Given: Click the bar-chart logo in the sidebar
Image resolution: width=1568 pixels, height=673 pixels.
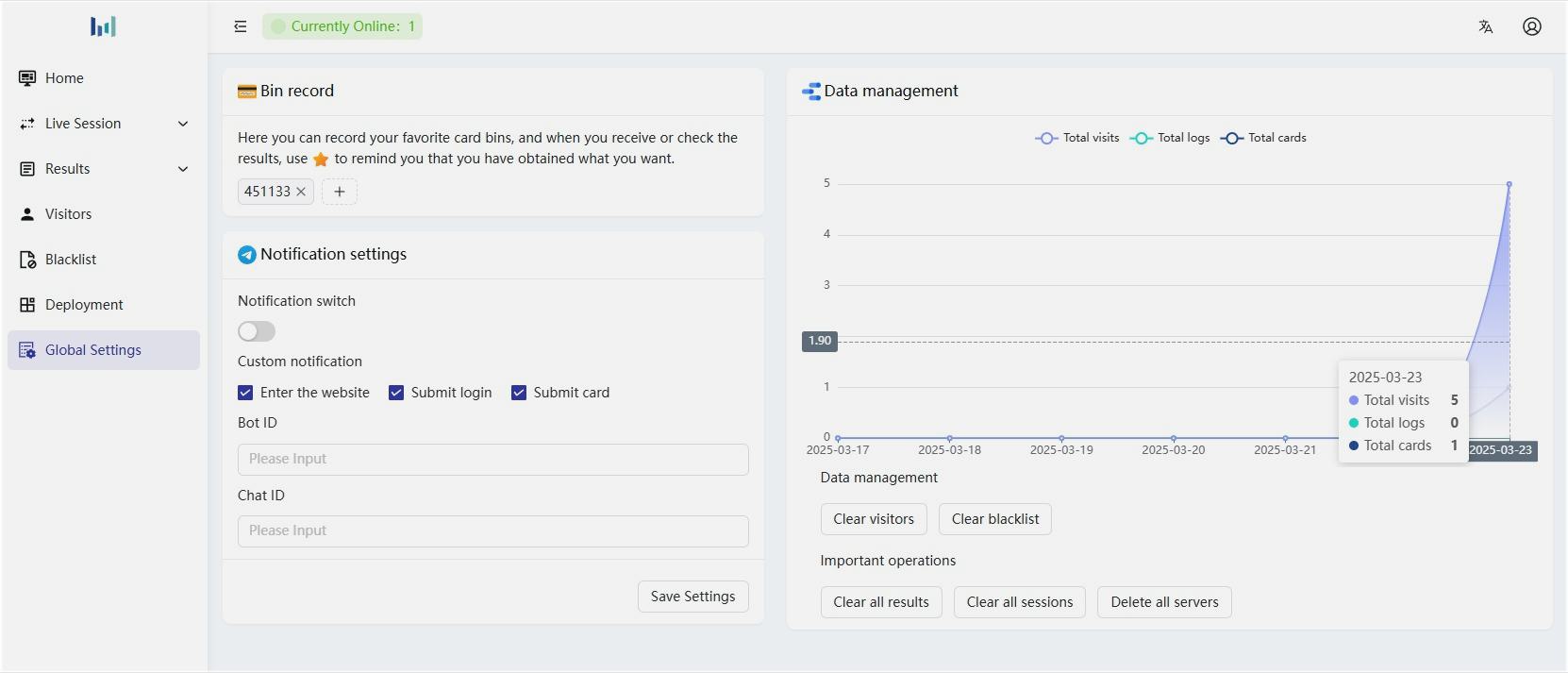Looking at the screenshot, I should tap(103, 26).
